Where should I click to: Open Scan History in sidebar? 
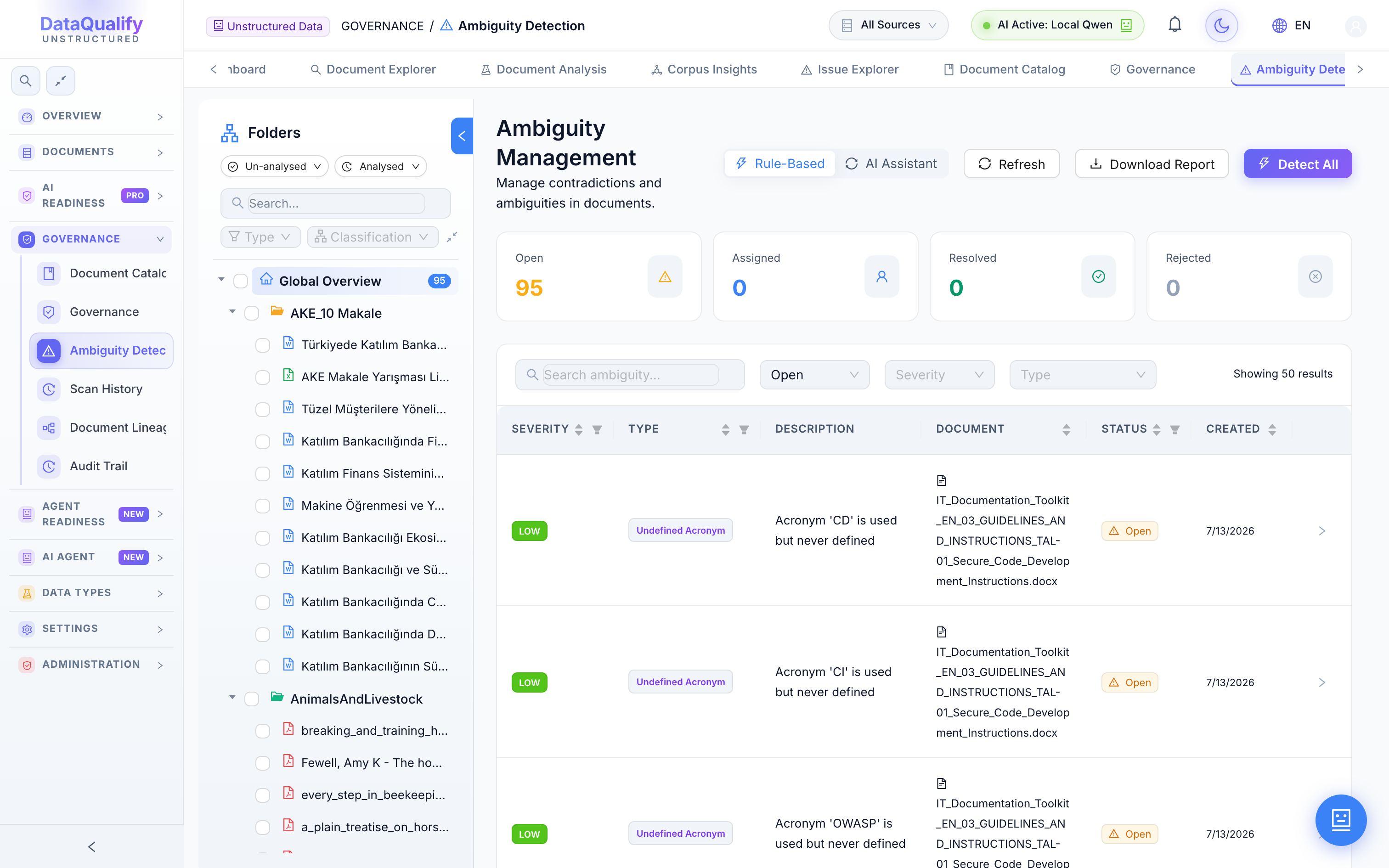102,389
